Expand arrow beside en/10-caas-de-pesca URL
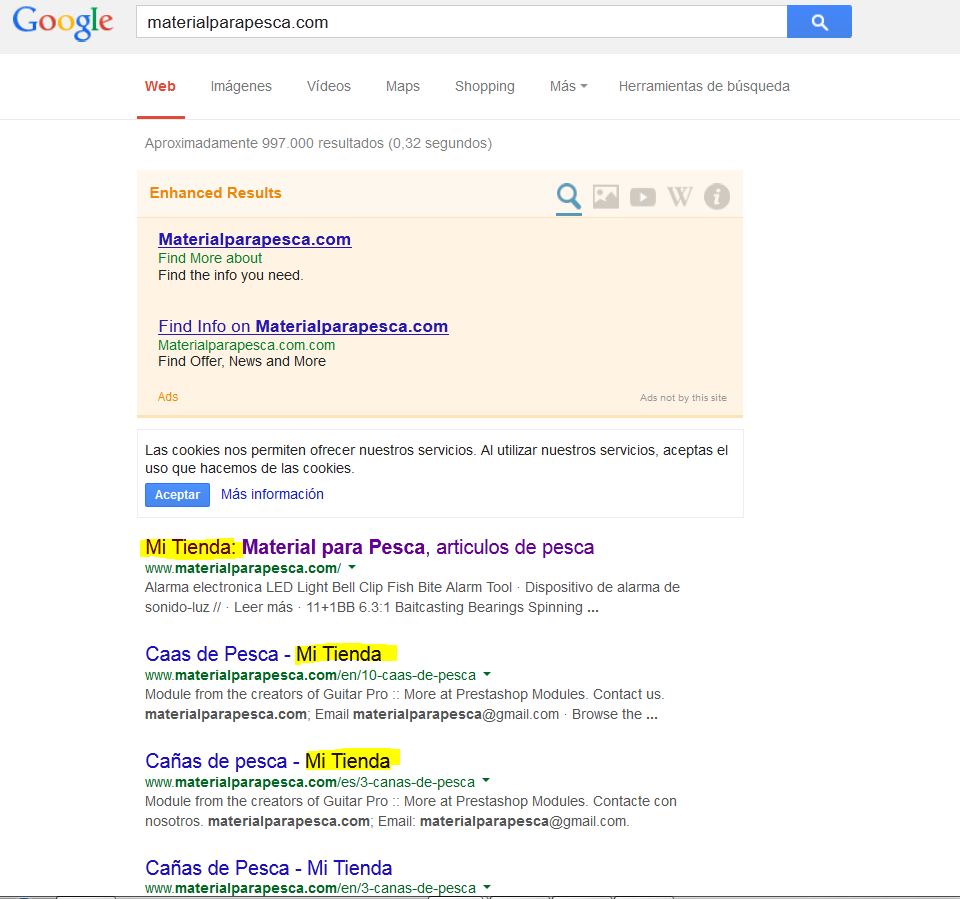Image resolution: width=960 pixels, height=899 pixels. [x=487, y=674]
